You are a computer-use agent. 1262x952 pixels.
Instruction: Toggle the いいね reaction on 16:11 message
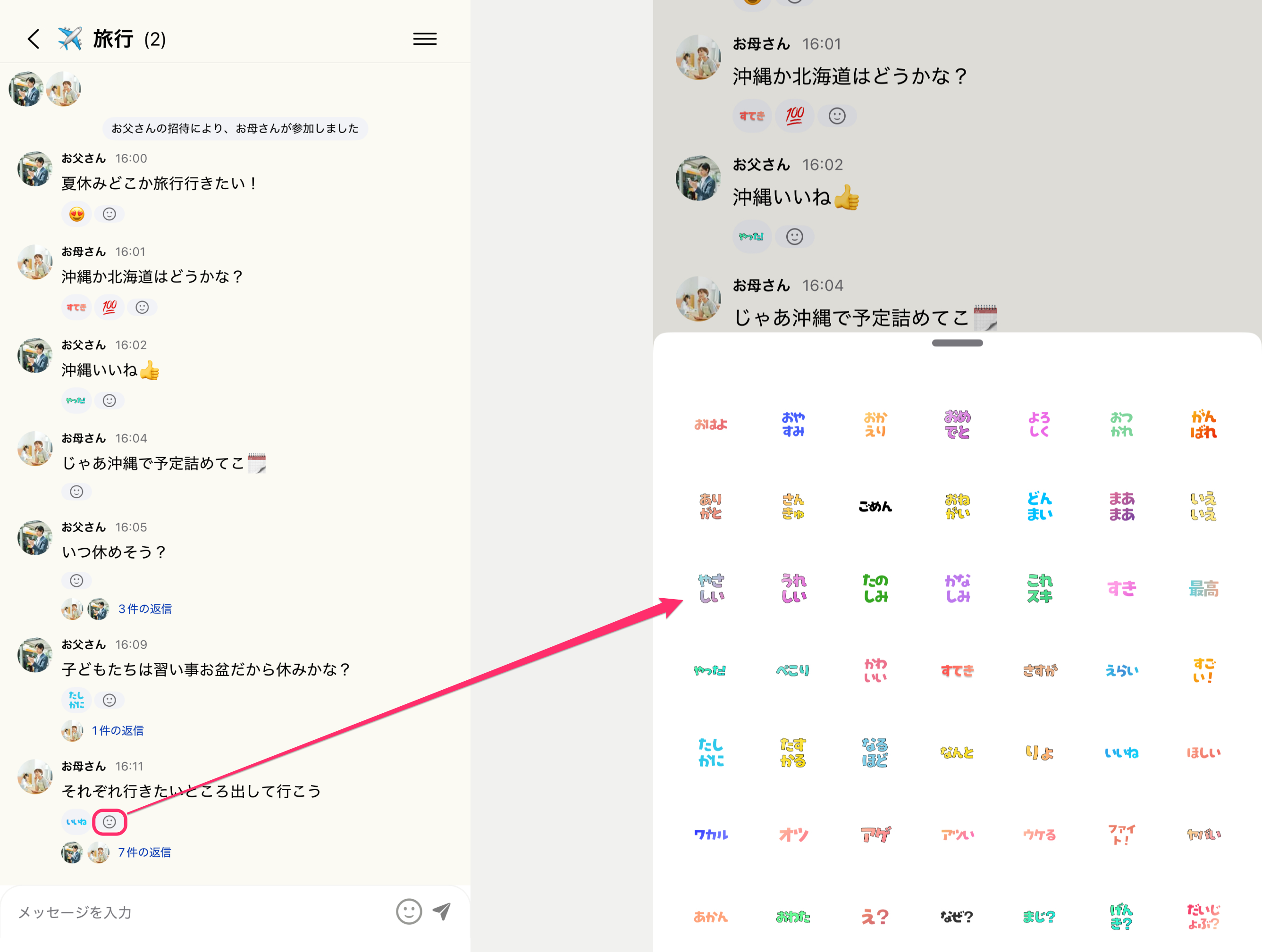pos(76,822)
